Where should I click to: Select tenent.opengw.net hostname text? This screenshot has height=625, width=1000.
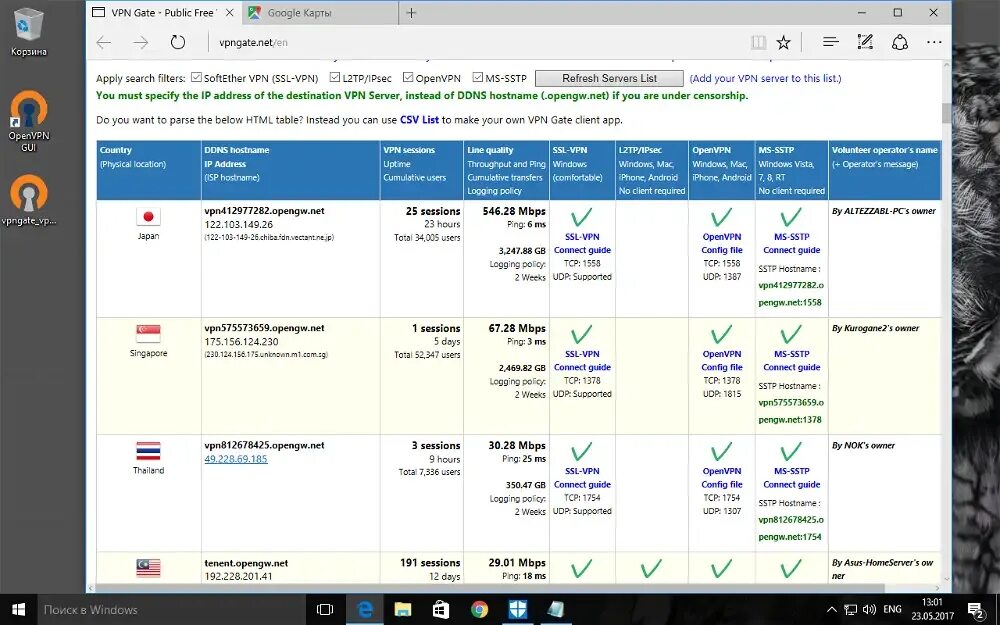[x=246, y=563]
